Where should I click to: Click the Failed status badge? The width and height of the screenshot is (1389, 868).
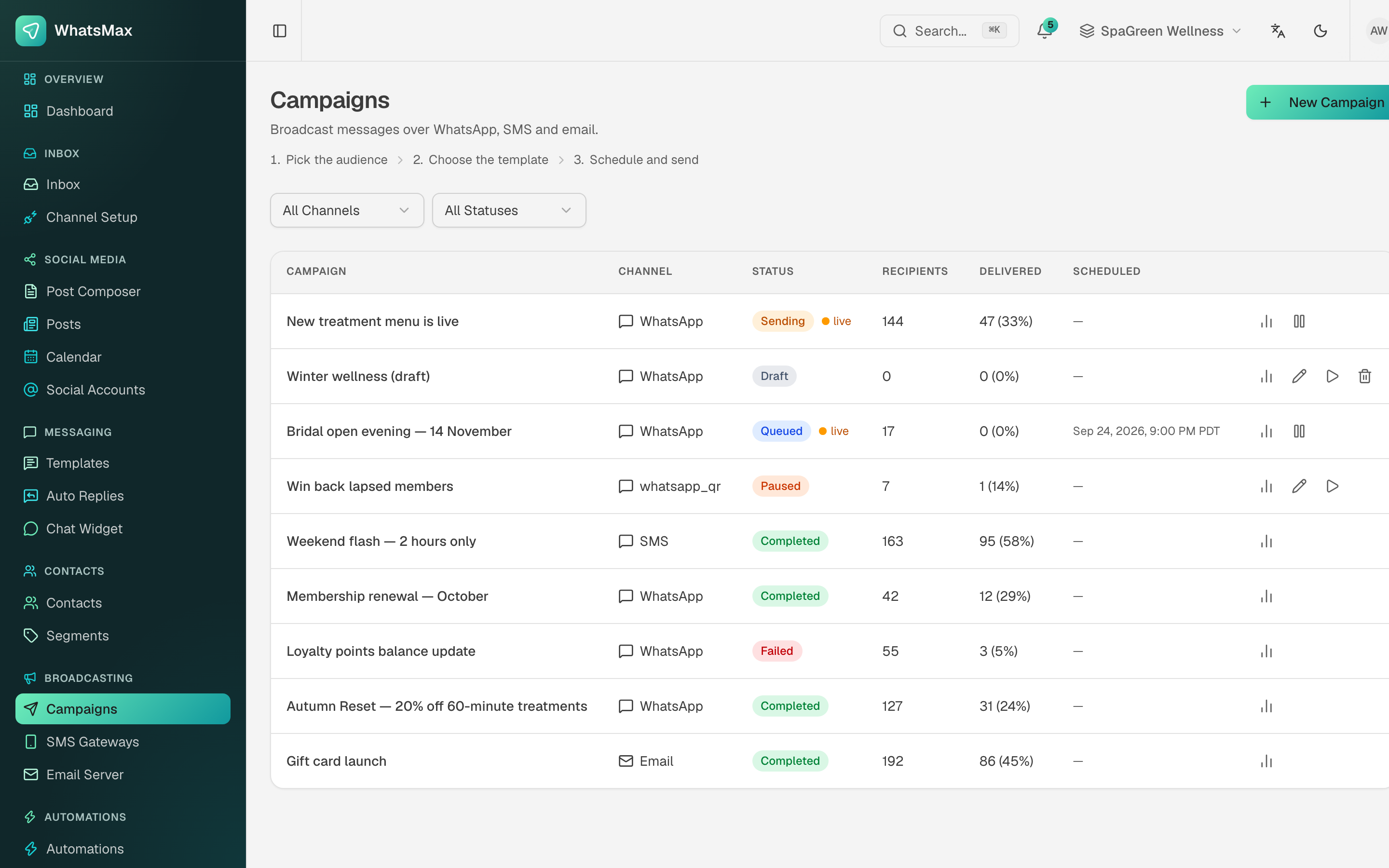point(776,651)
